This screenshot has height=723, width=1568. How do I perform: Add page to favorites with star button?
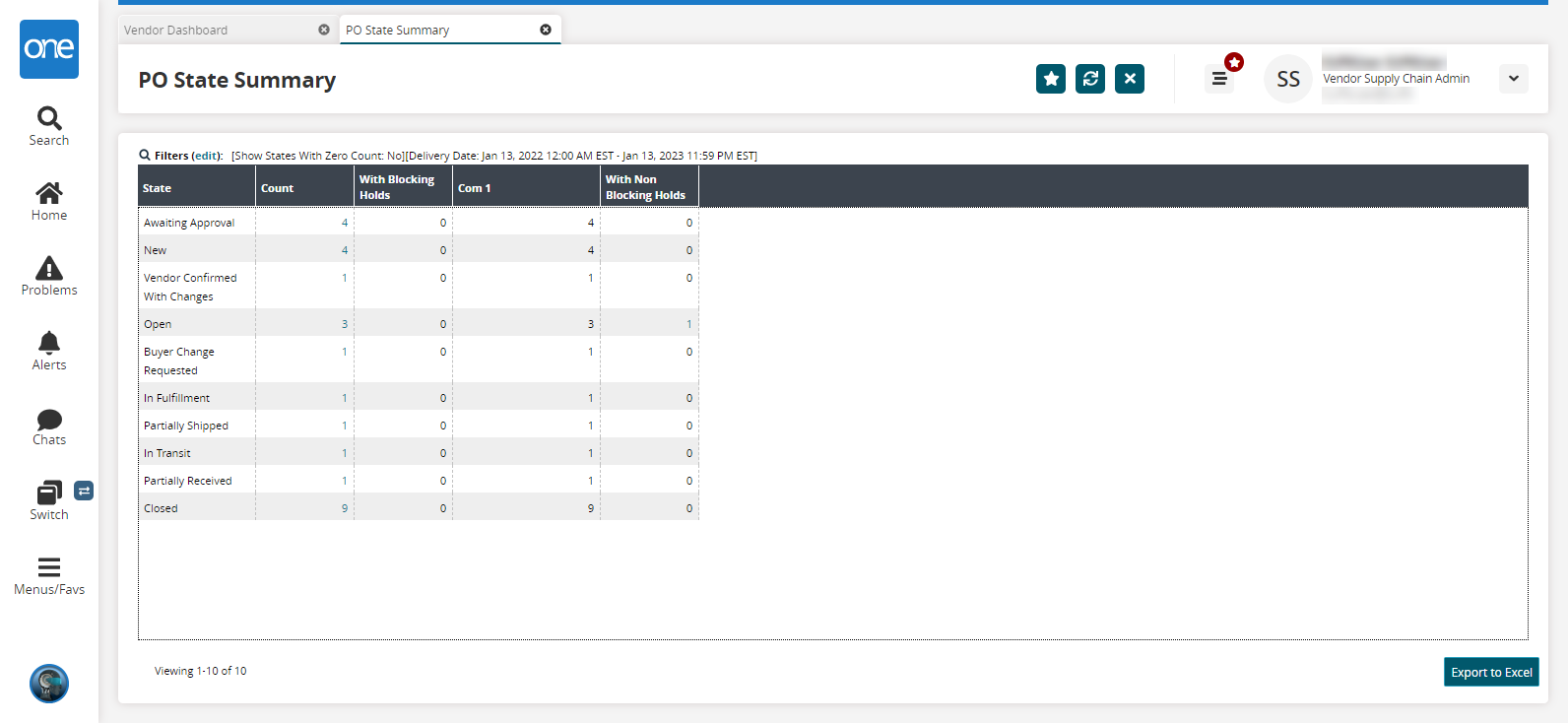pyautogui.click(x=1051, y=79)
